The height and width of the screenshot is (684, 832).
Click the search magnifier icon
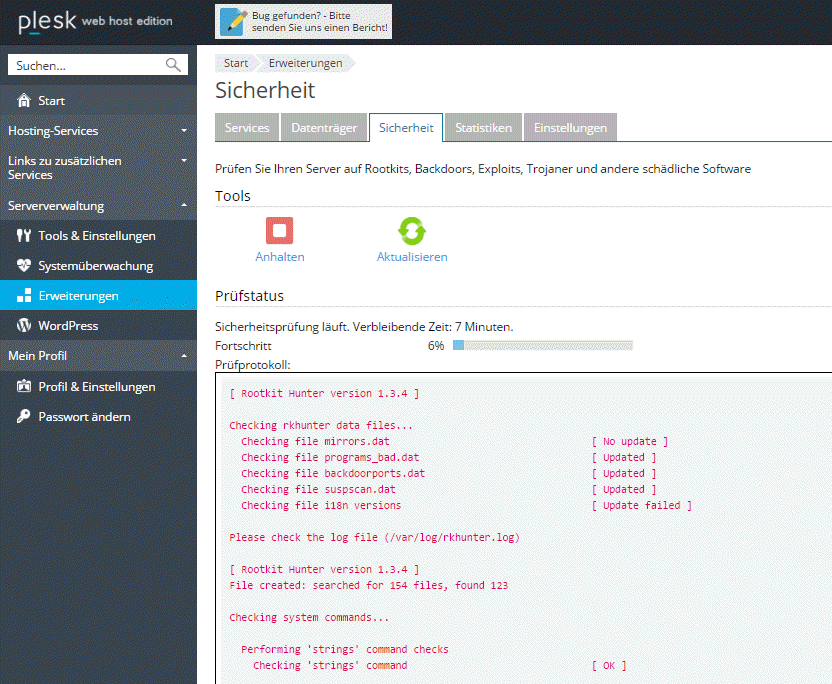pyautogui.click(x=173, y=65)
